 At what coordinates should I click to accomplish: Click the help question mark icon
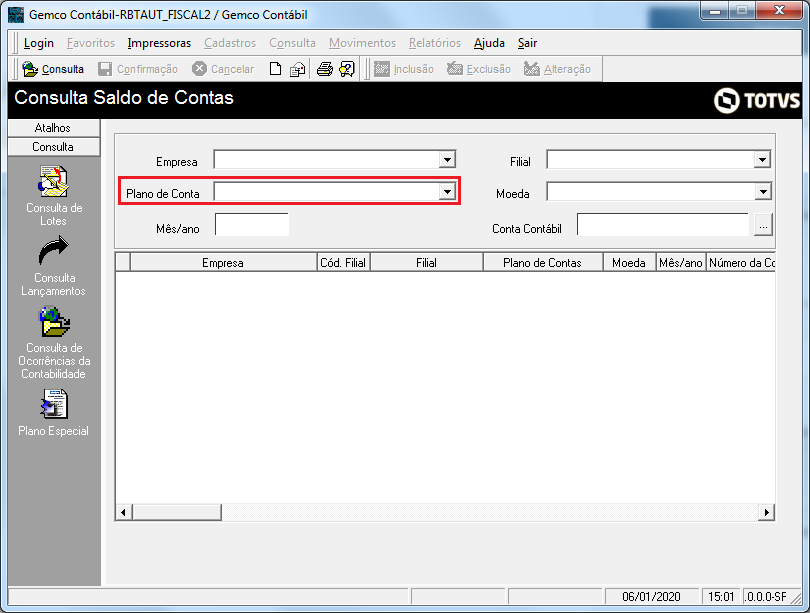tap(347, 69)
